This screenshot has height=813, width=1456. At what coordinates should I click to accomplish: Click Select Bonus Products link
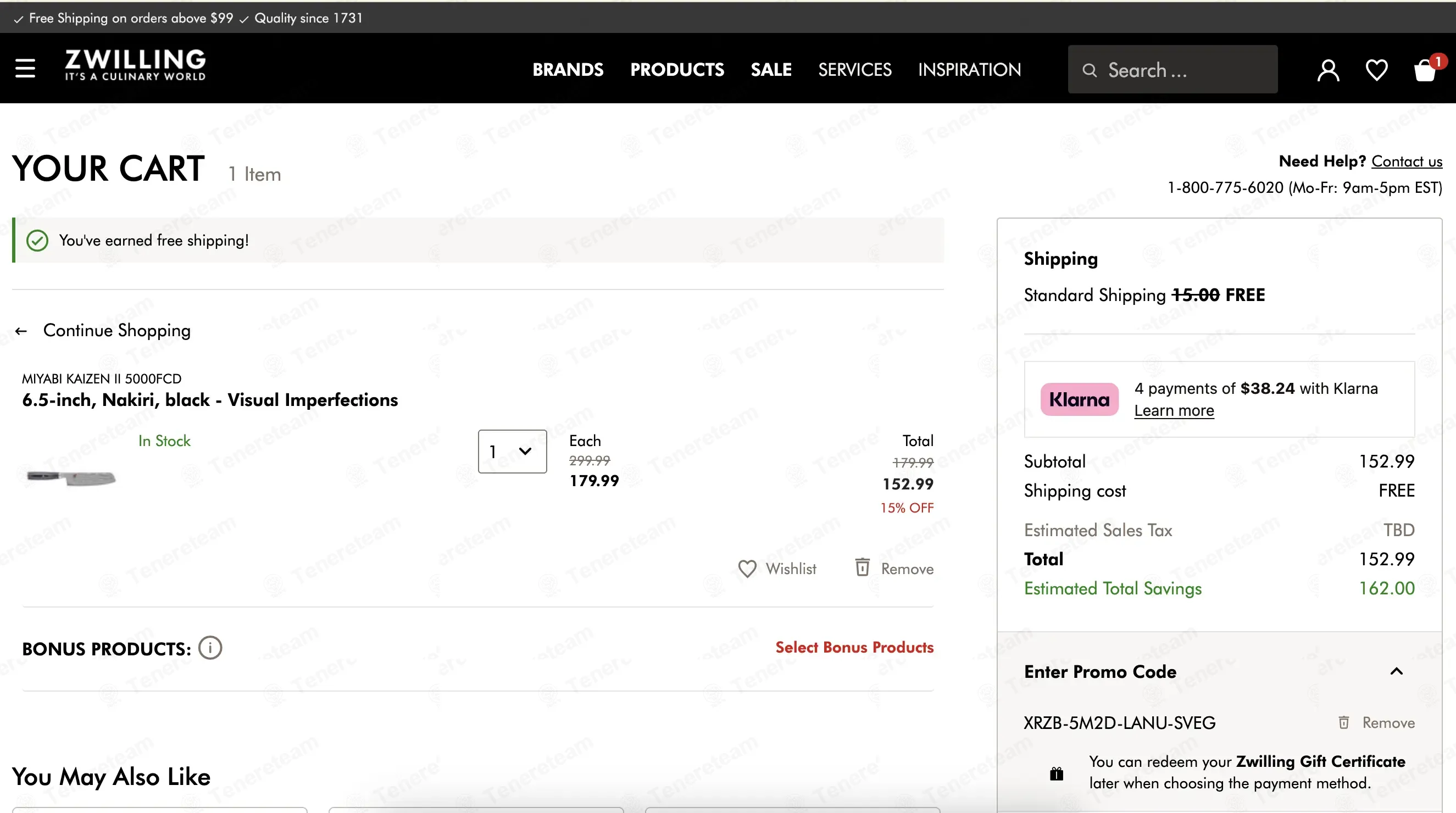(854, 648)
